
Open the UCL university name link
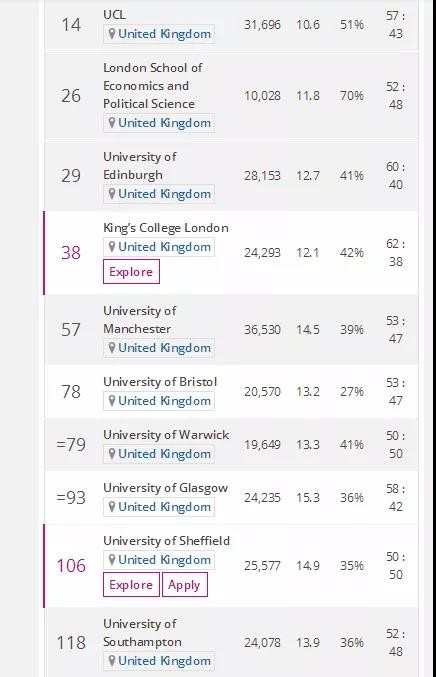pos(114,15)
